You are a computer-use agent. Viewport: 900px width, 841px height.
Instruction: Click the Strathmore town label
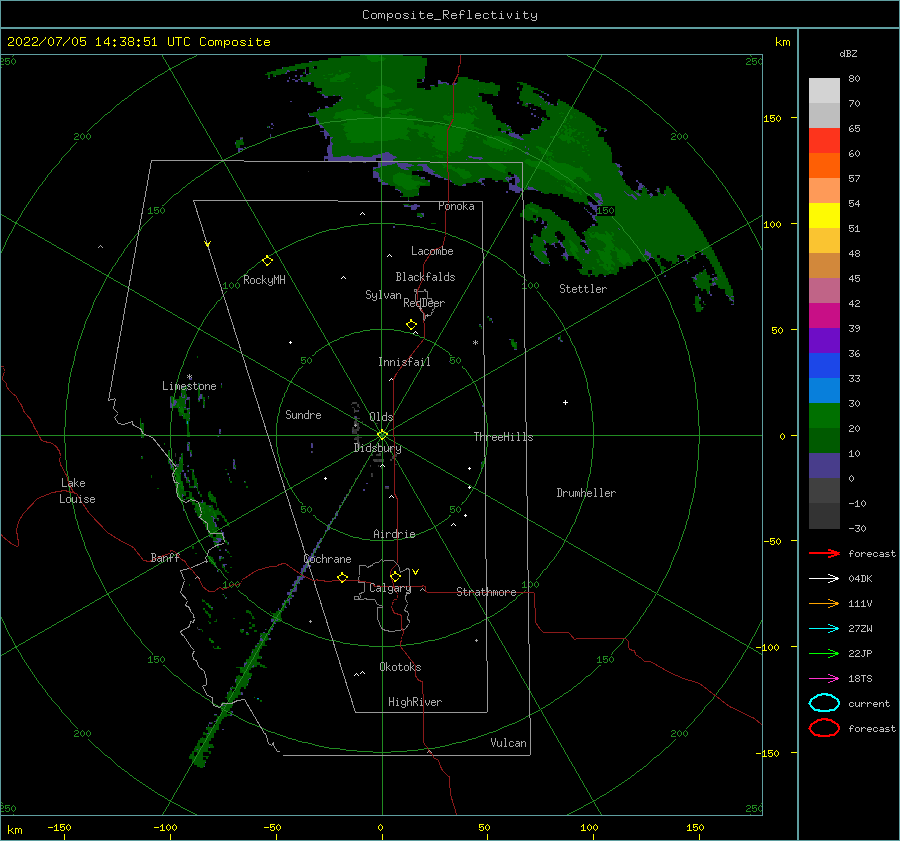click(486, 592)
